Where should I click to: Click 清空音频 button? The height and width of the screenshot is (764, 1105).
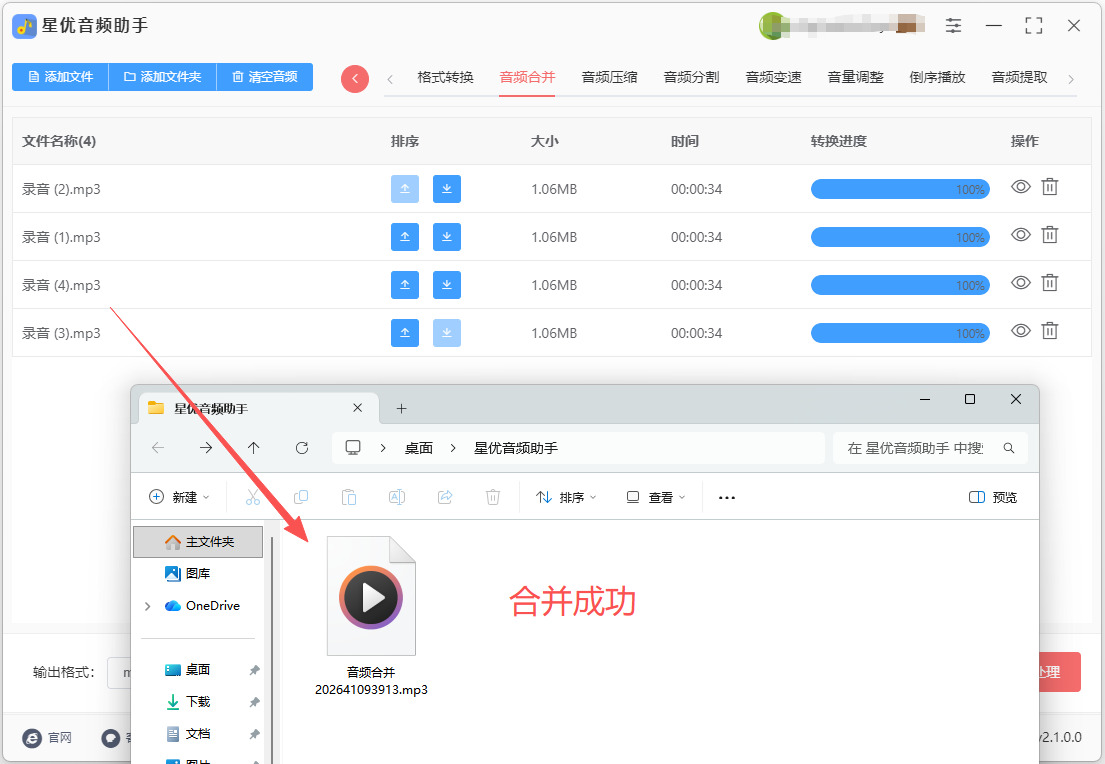[265, 77]
